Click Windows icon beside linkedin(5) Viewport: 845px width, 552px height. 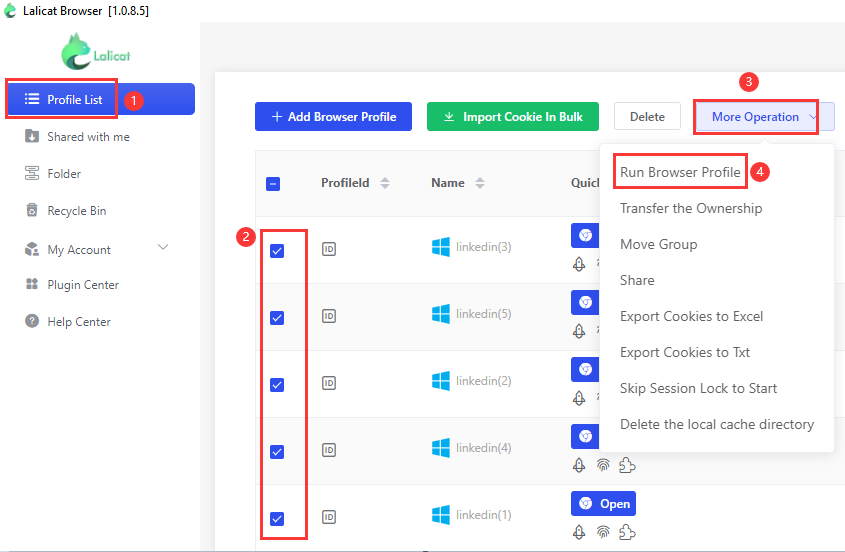pos(441,314)
